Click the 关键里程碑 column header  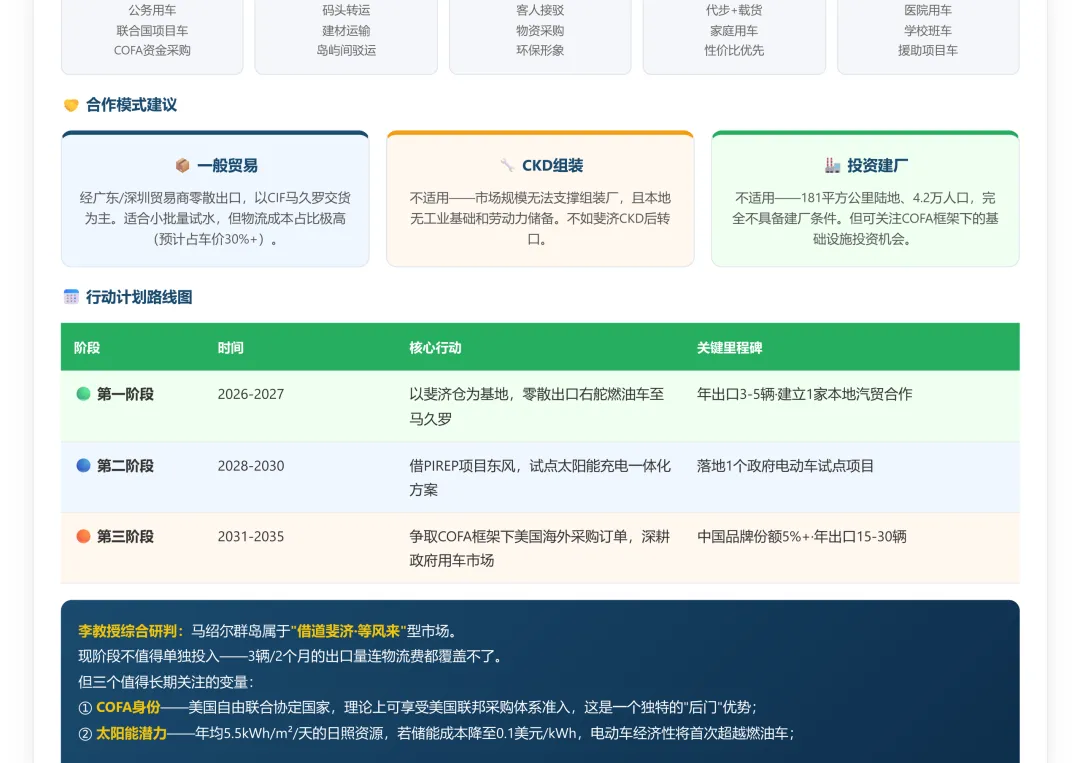pyautogui.click(x=729, y=348)
